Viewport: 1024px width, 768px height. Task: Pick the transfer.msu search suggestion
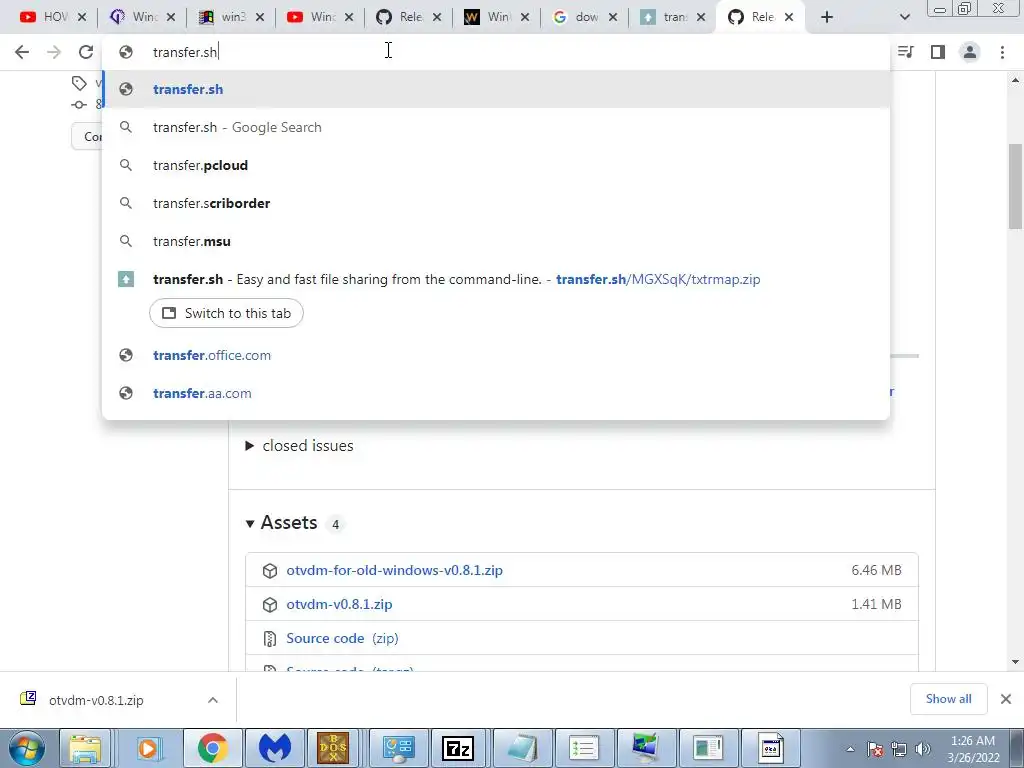tap(496, 241)
